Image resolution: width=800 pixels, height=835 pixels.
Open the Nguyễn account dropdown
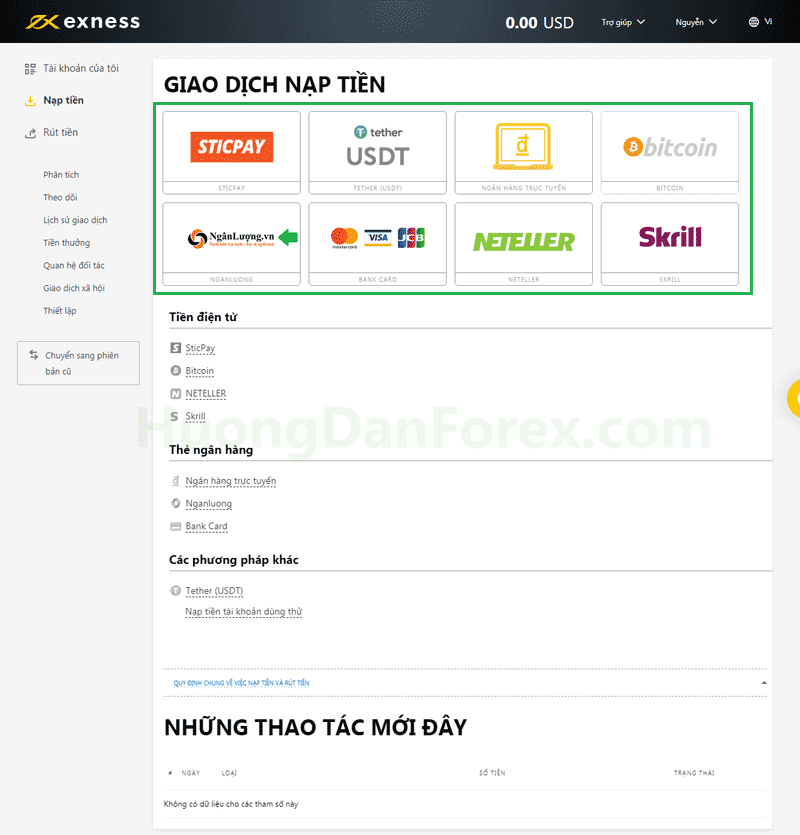point(696,22)
